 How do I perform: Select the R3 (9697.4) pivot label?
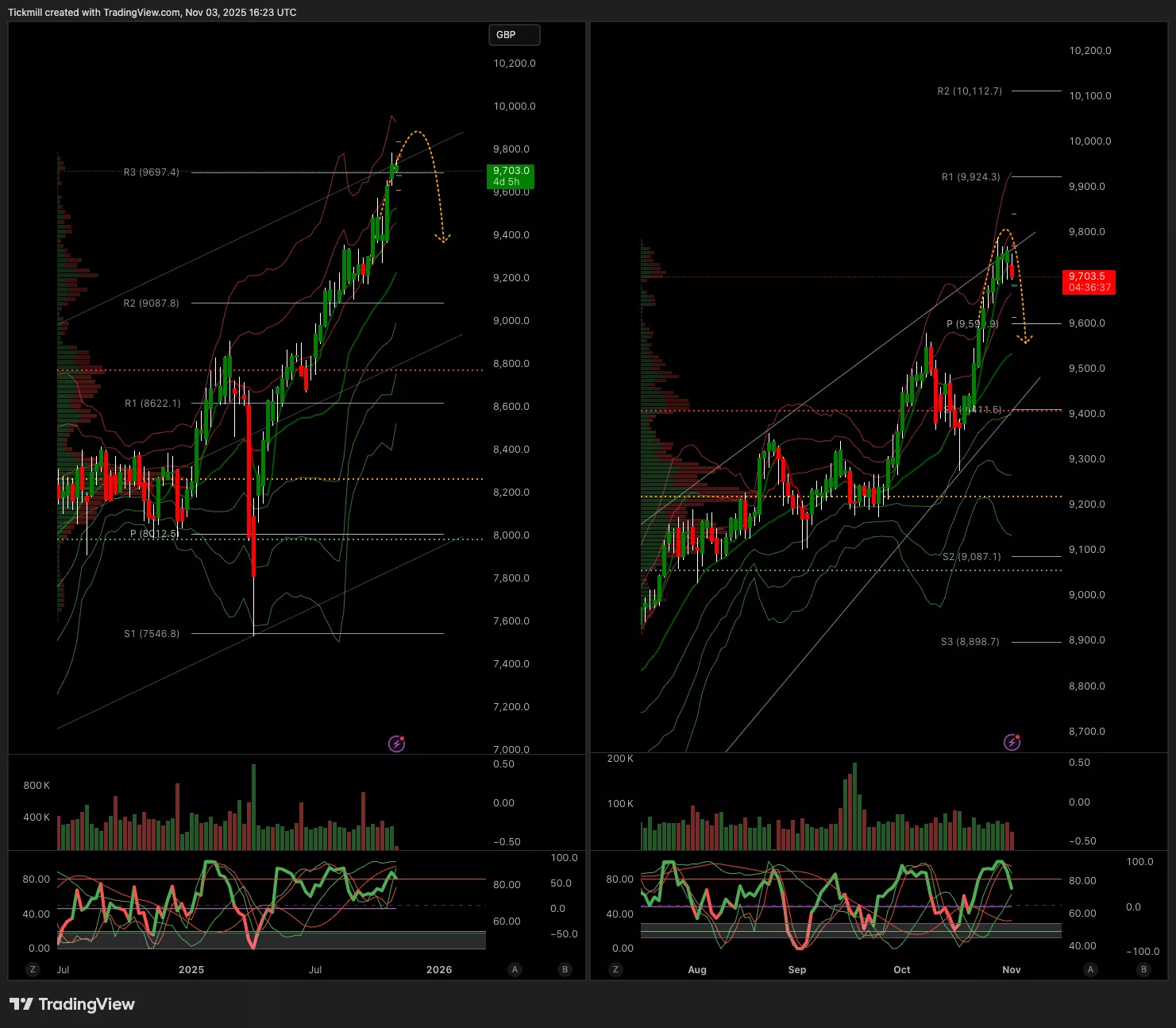click(152, 172)
